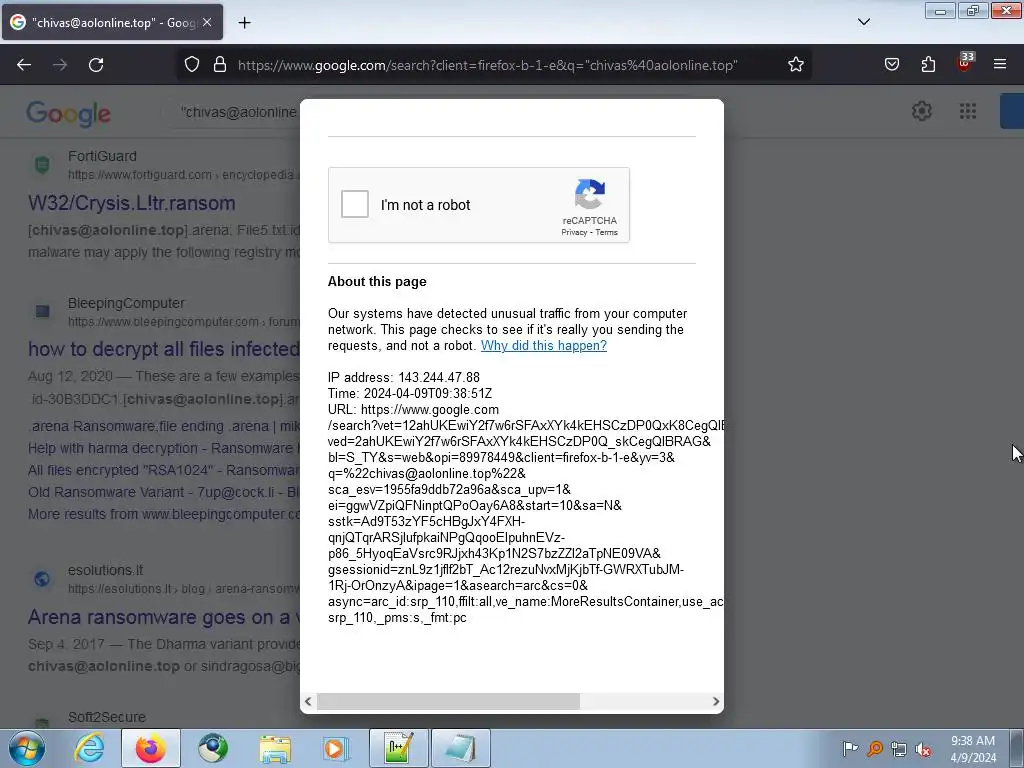Open the Google apps grid
This screenshot has width=1024, height=768.
point(968,111)
